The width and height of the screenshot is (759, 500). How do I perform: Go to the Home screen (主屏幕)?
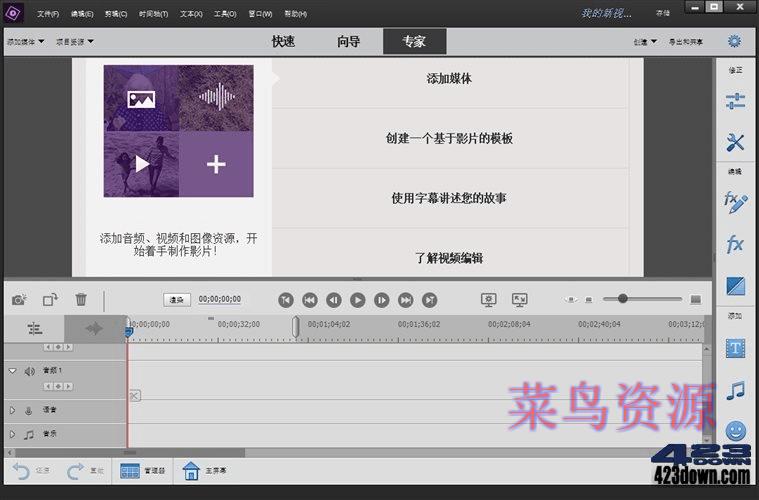[x=204, y=470]
